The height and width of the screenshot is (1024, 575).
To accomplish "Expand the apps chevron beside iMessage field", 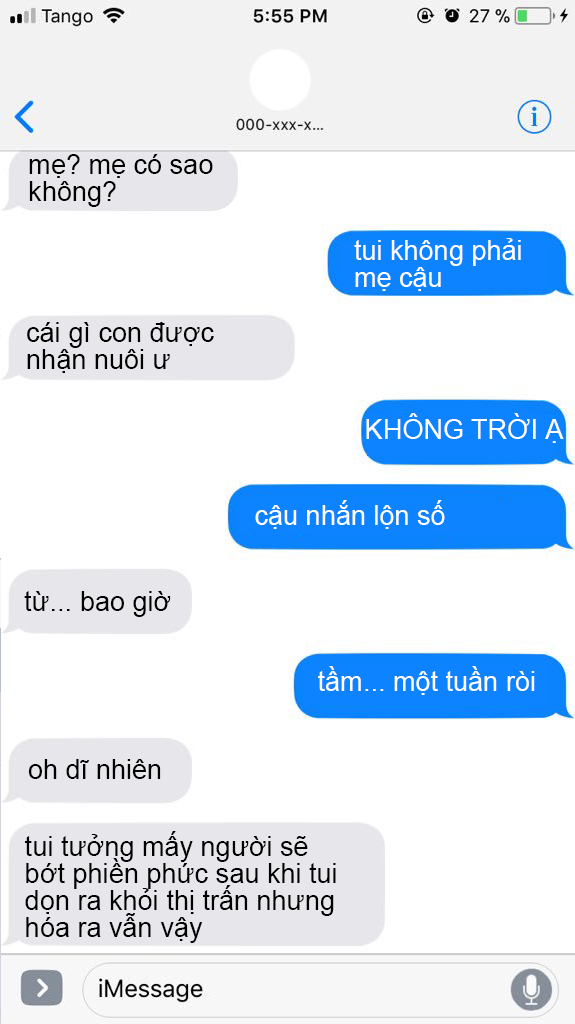I will click(x=42, y=988).
